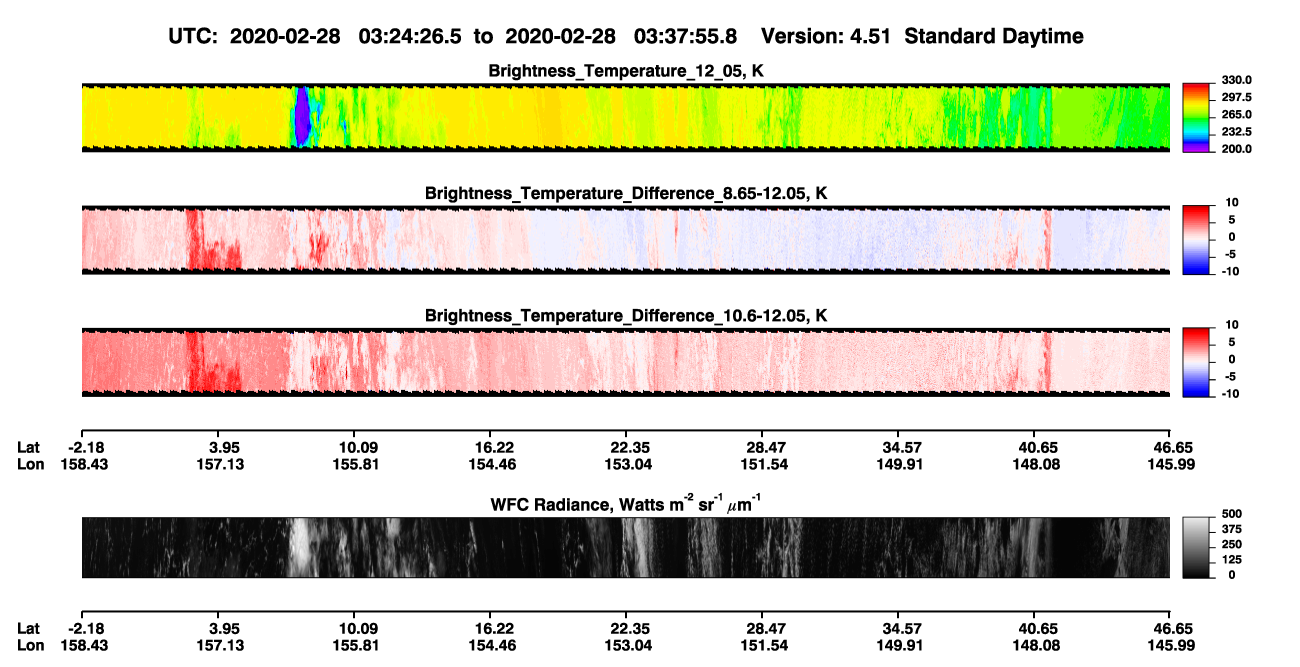This screenshot has width=1300, height=667.
Task: Click the 8.65-12.05 difference image strip
Action: 625,240
